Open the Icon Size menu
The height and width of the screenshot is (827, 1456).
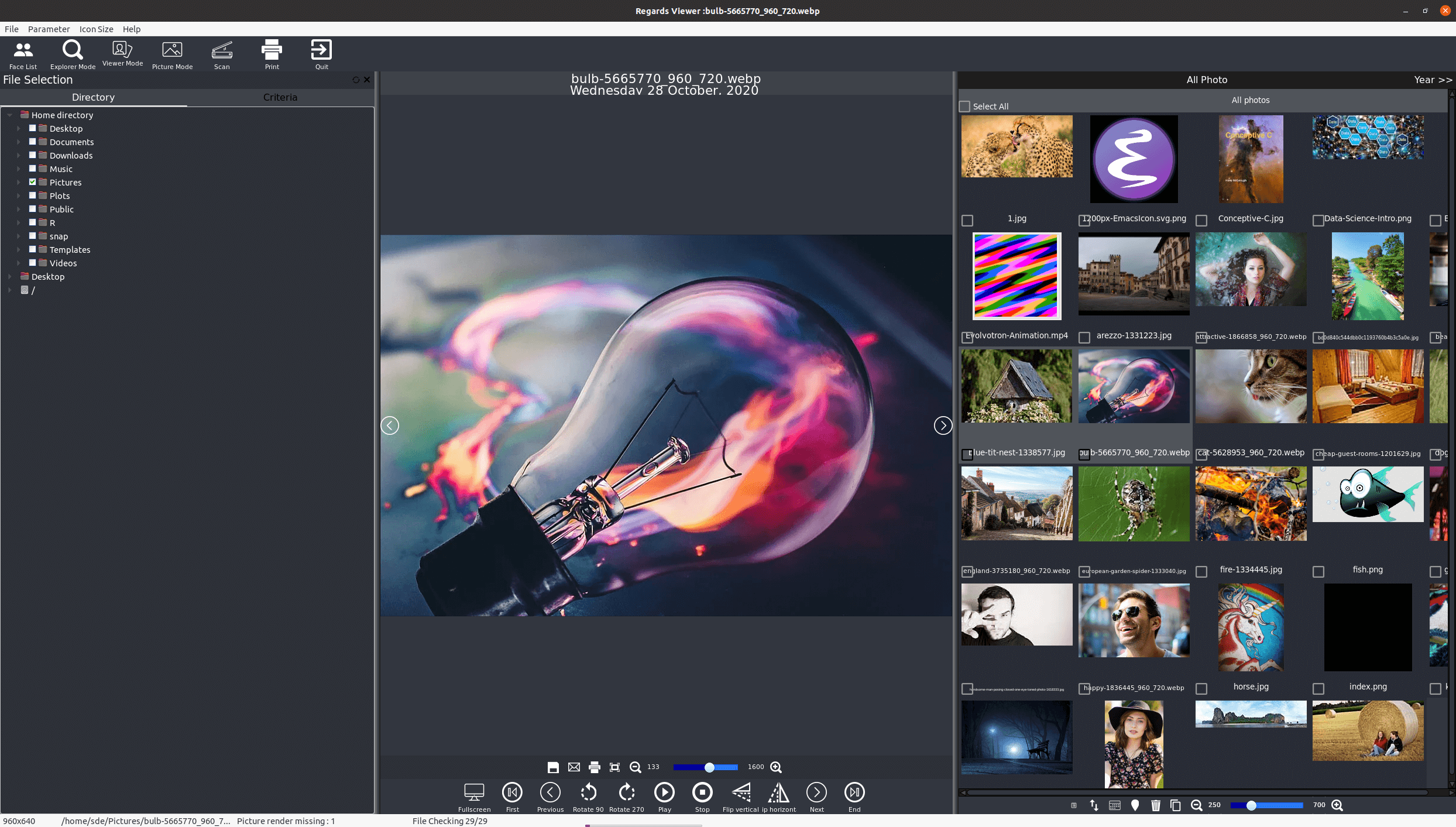96,29
